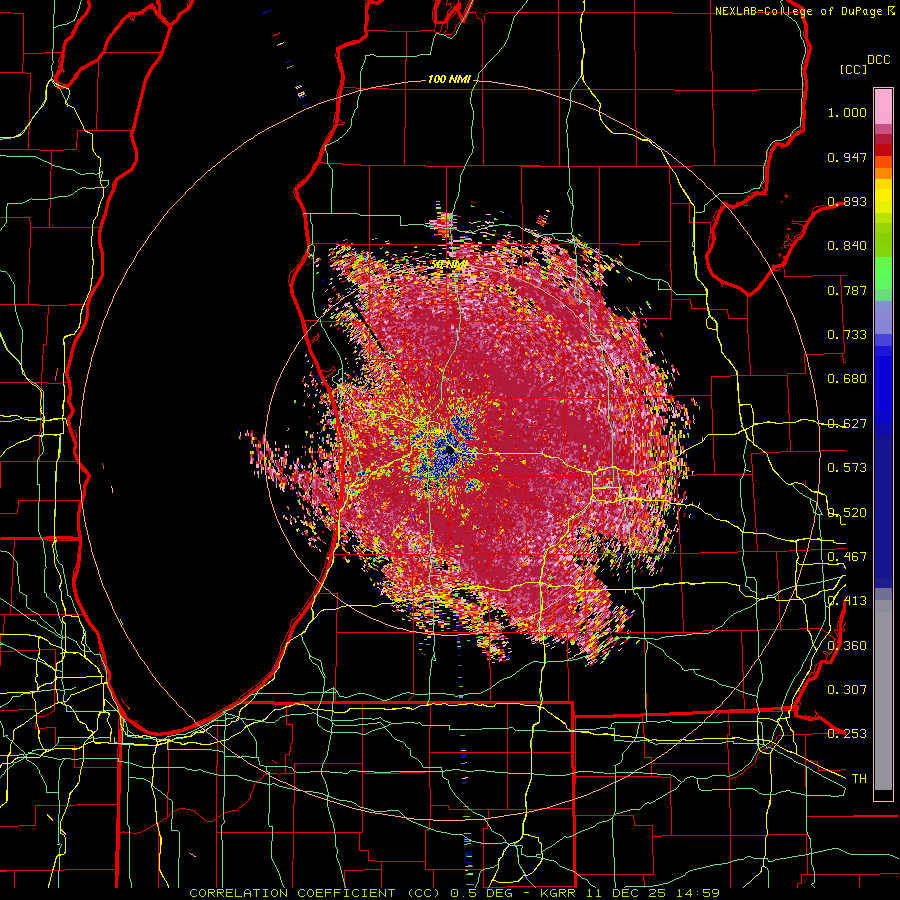Viewport: 900px width, 900px height.
Task: Click the 0.680 scale value
Action: tap(847, 379)
